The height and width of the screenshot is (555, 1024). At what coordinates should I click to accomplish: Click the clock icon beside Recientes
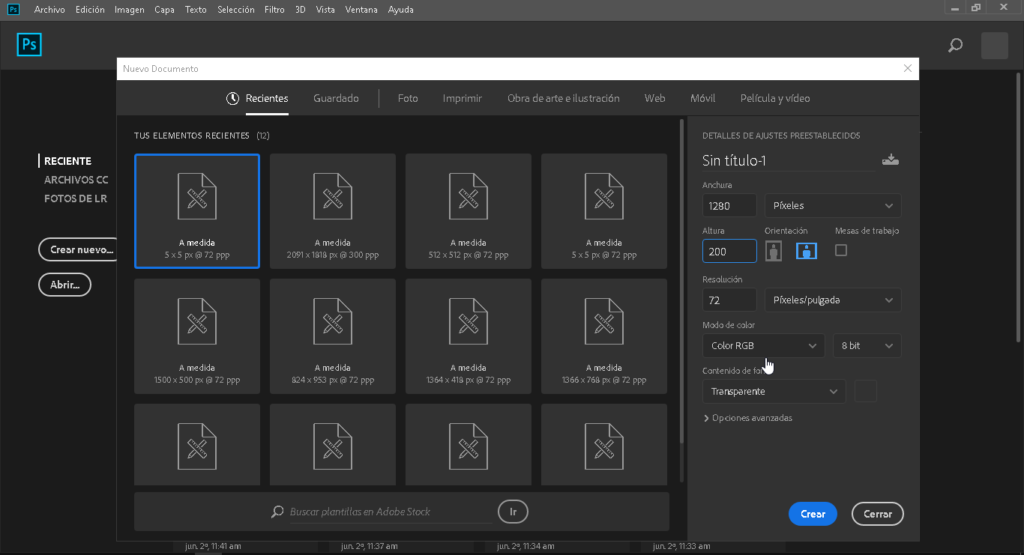tap(232, 99)
